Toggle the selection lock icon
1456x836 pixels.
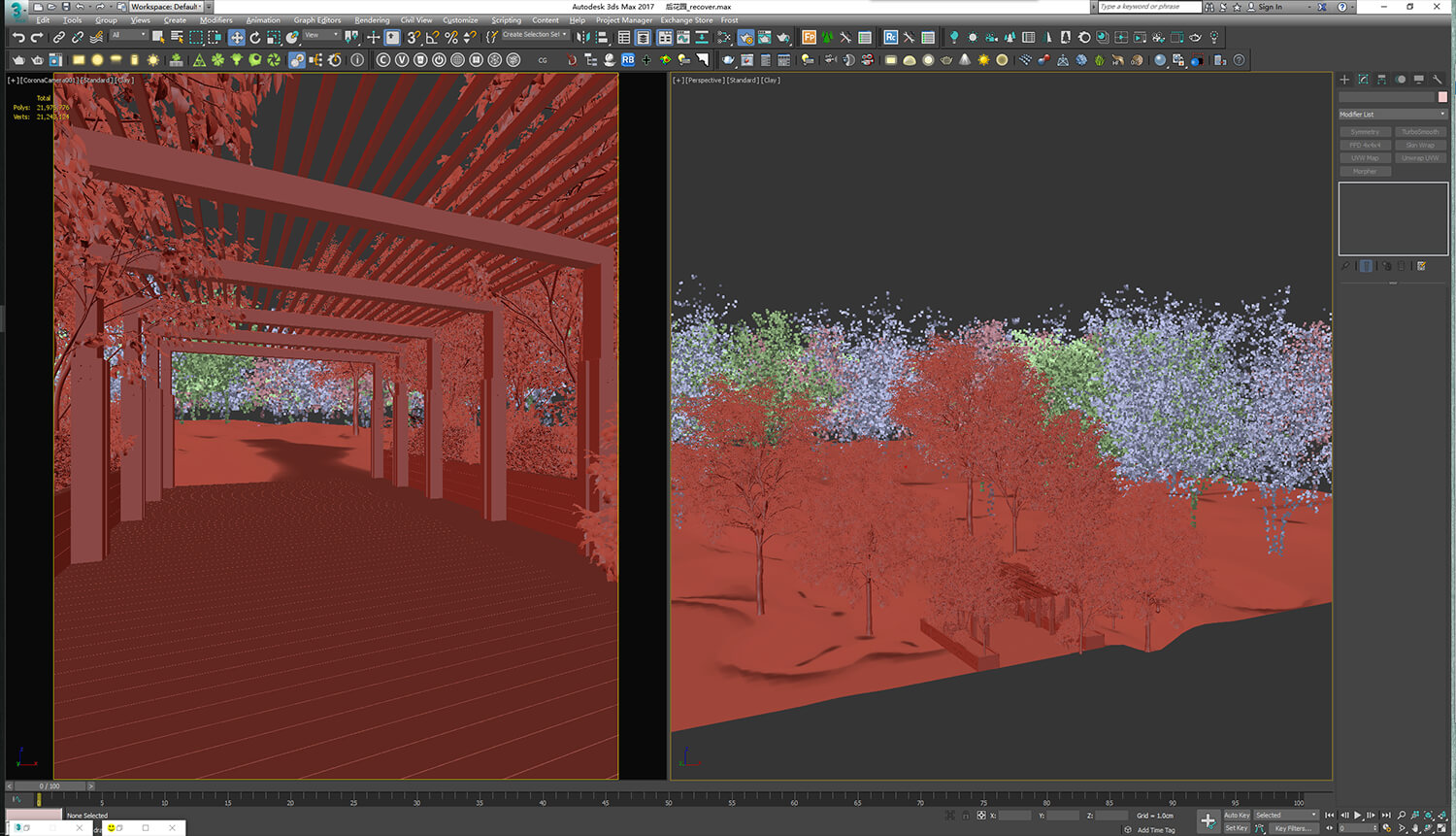pos(965,816)
